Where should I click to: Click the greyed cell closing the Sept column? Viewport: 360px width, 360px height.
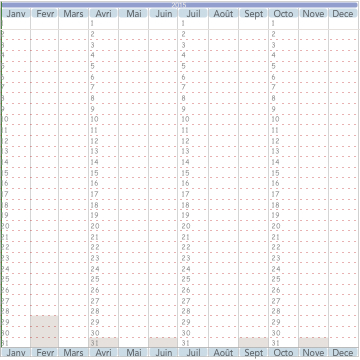[x=253, y=343]
